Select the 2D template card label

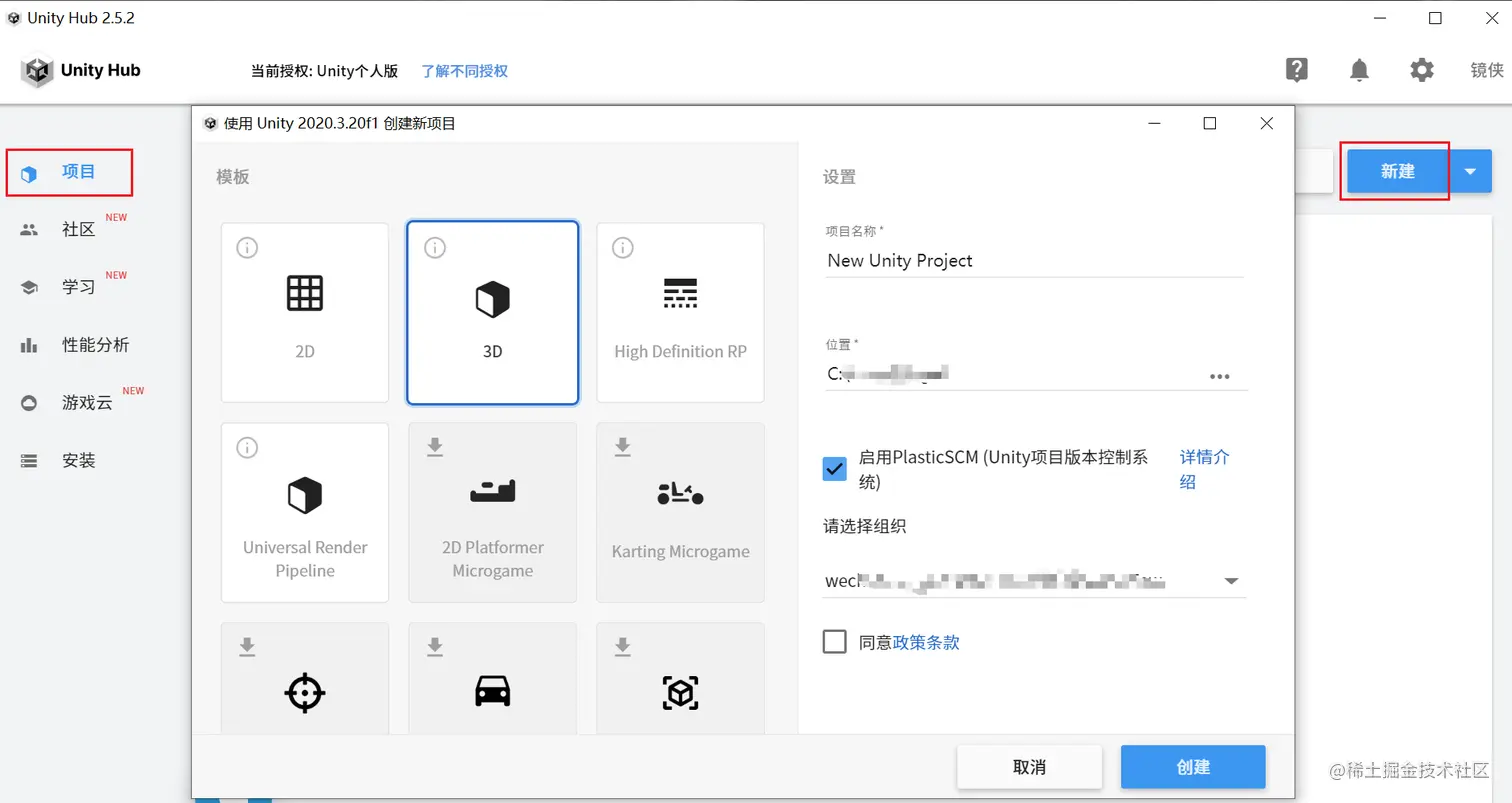coord(305,352)
